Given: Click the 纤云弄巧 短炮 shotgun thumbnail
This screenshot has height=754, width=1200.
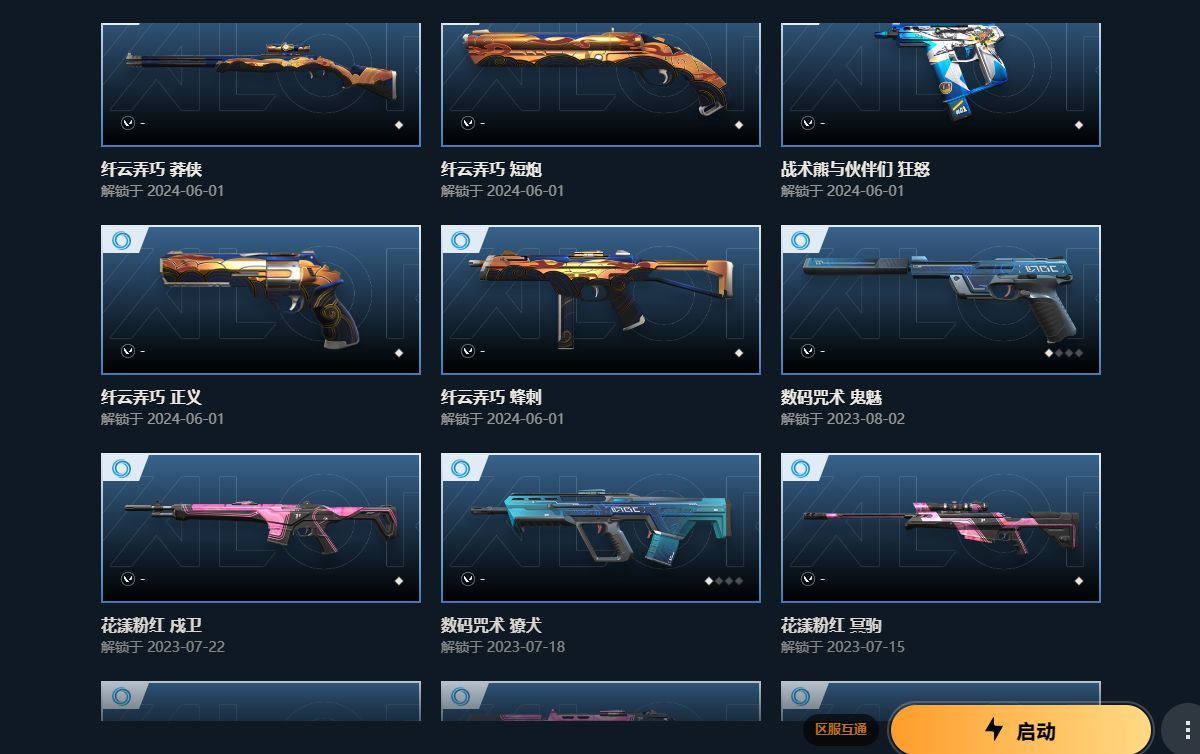Looking at the screenshot, I should coord(601,84).
